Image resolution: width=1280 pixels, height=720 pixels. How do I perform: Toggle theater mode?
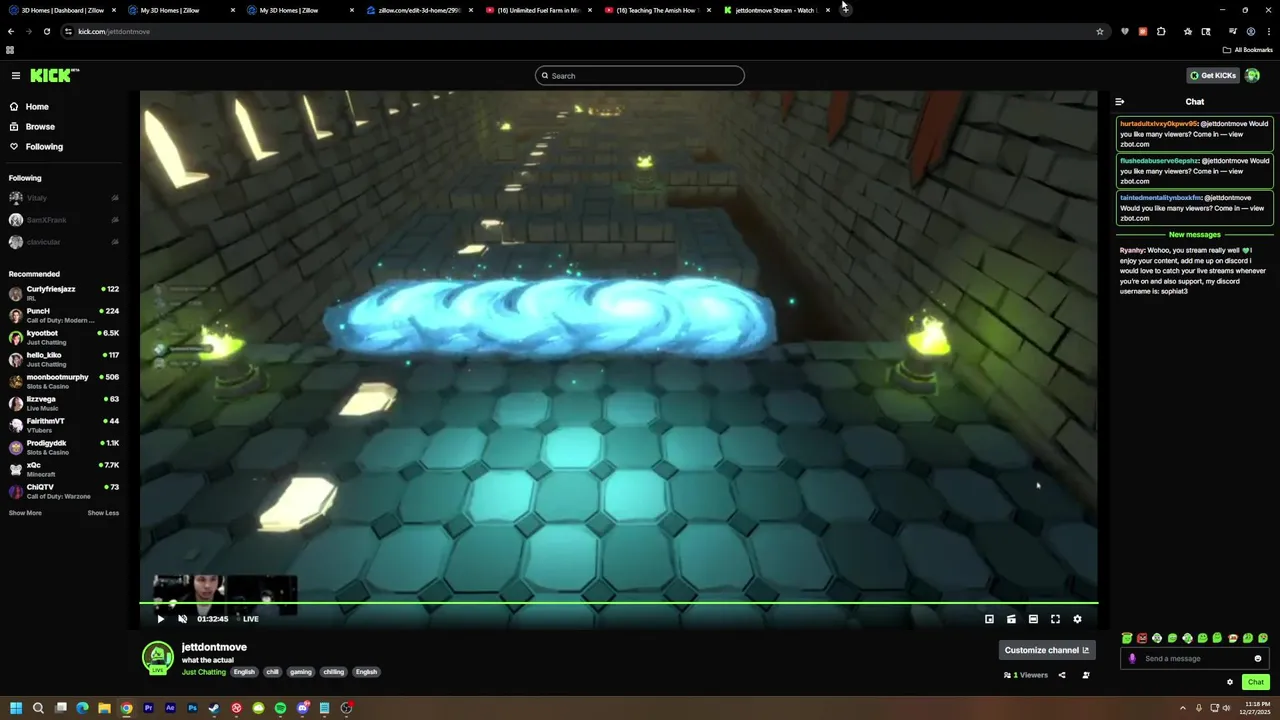click(x=1033, y=619)
